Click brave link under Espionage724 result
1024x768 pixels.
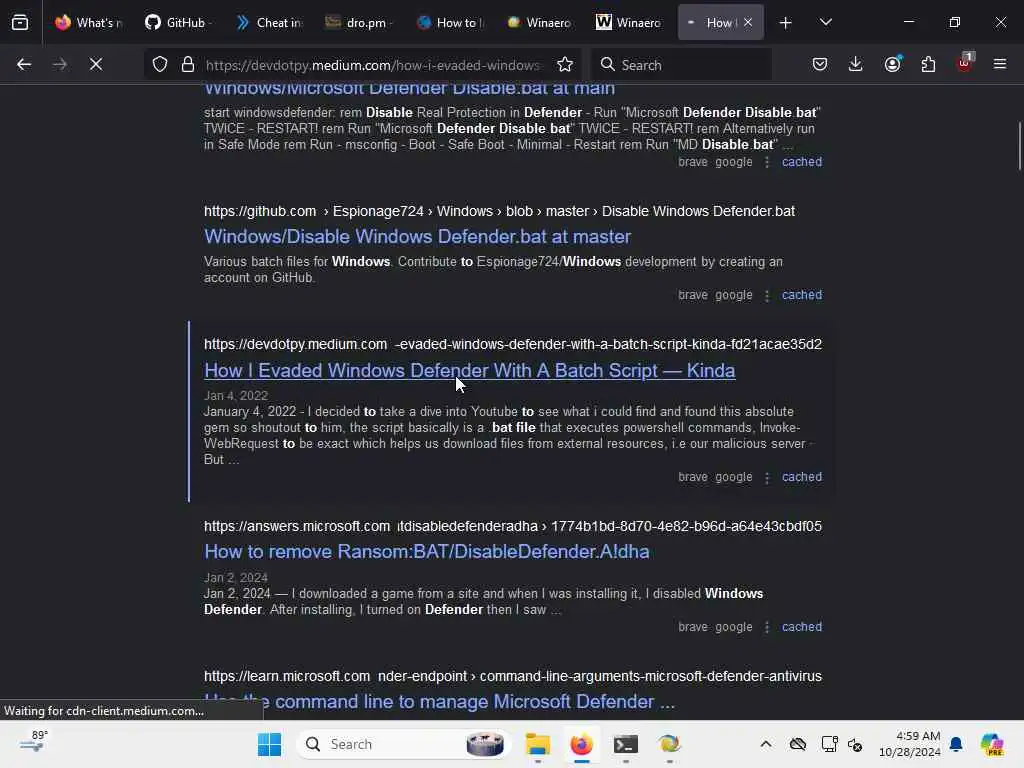692,295
